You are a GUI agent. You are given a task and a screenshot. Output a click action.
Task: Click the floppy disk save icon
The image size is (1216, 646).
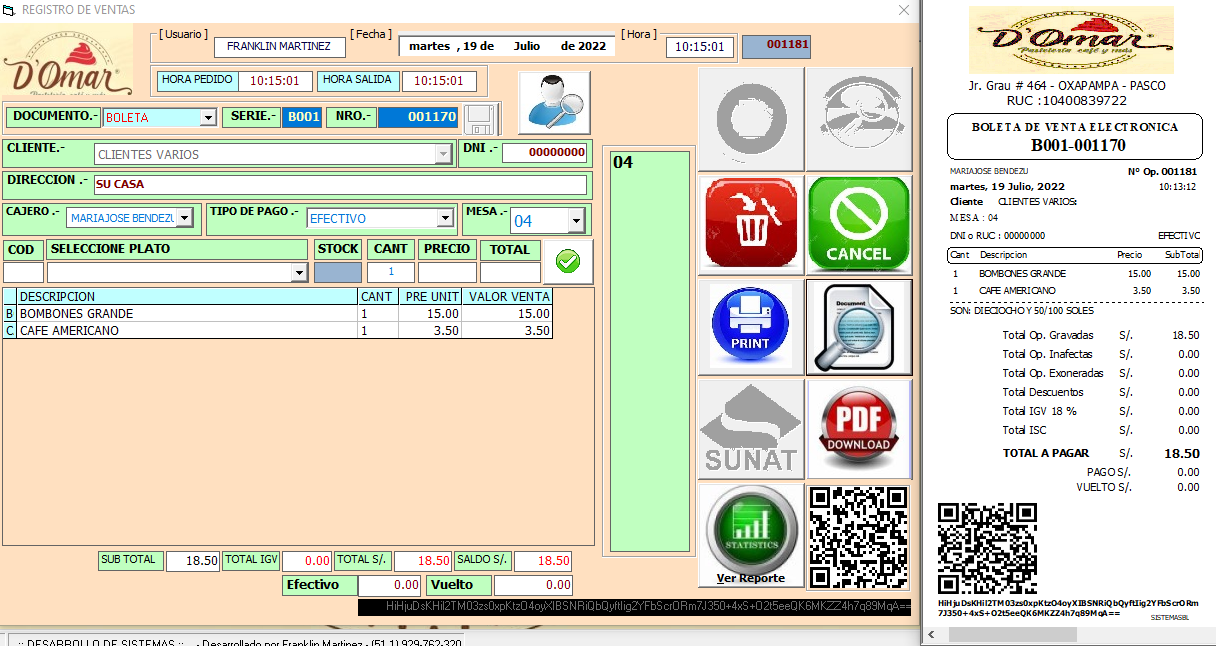(481, 118)
